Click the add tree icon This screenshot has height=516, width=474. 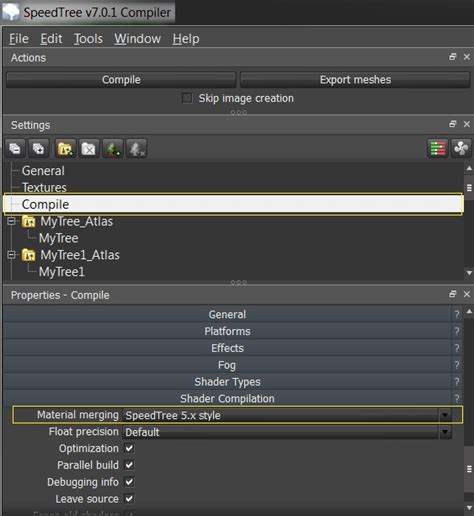pos(113,148)
